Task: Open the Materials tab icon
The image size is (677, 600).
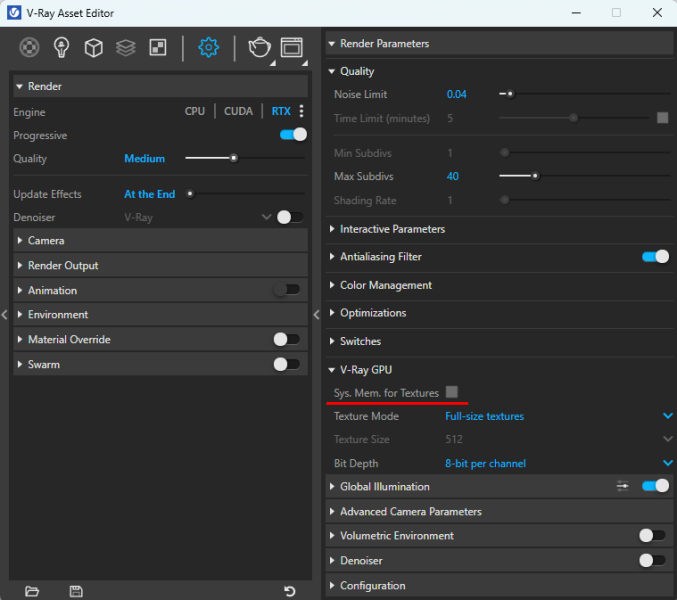Action: (x=29, y=47)
